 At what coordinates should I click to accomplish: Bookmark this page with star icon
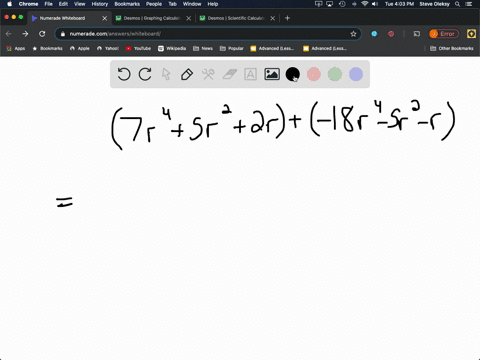click(353, 34)
